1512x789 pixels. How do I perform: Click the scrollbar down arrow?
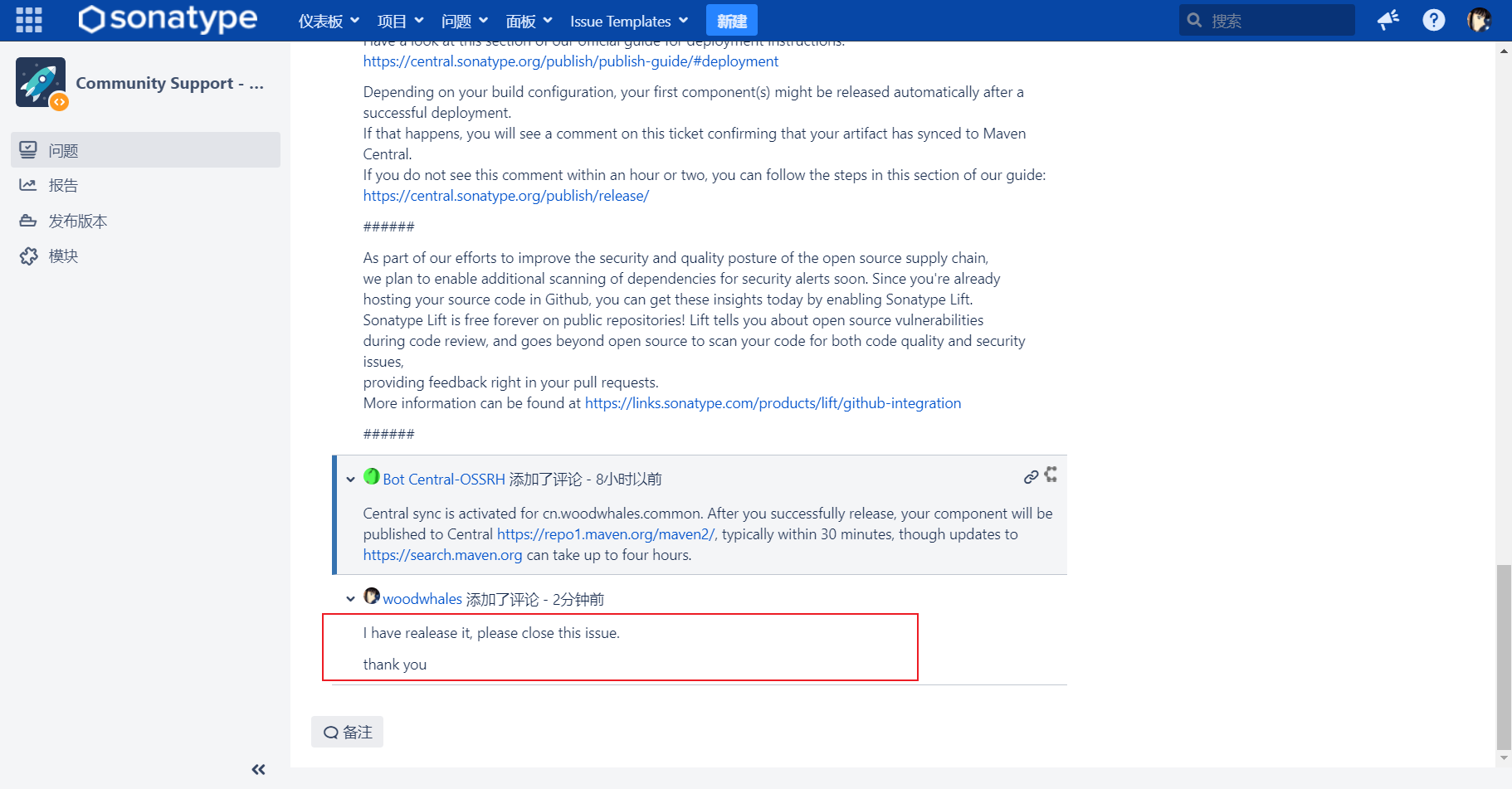coord(1504,758)
